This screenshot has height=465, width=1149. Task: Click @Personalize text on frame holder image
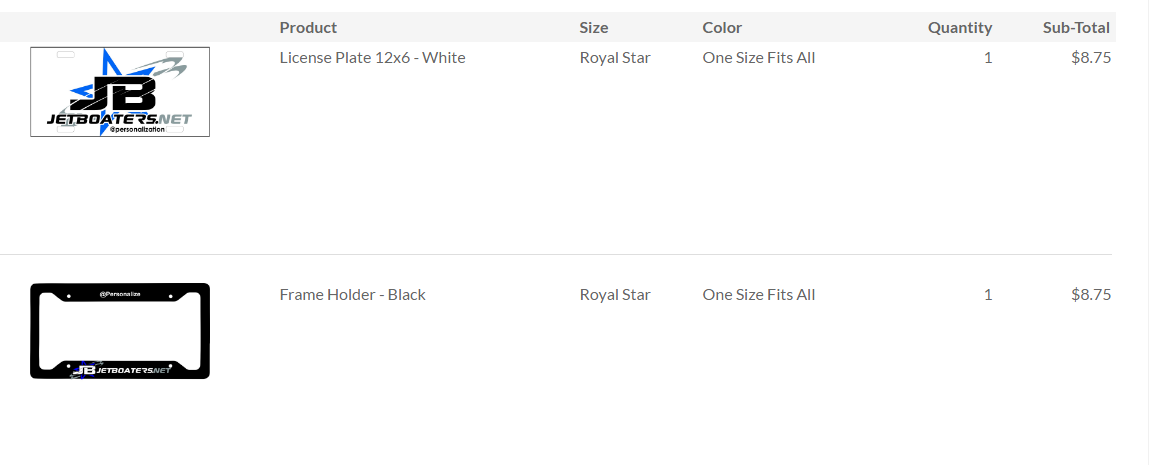119,294
